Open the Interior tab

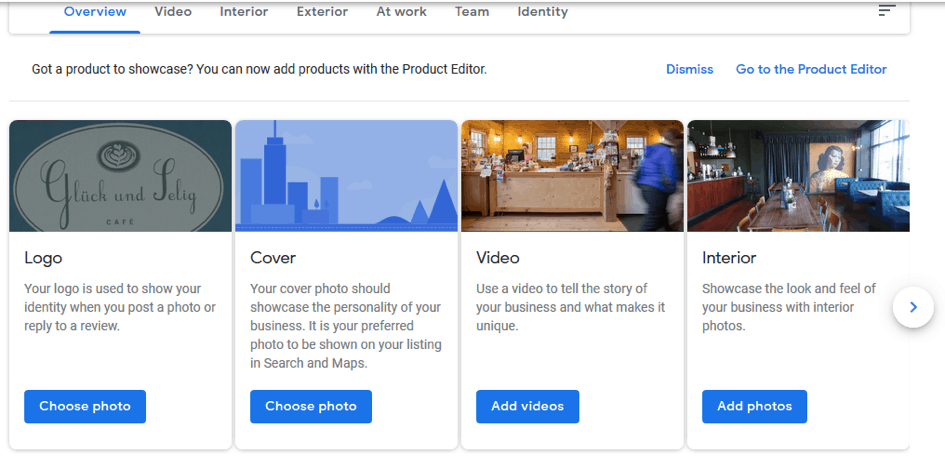click(x=244, y=11)
